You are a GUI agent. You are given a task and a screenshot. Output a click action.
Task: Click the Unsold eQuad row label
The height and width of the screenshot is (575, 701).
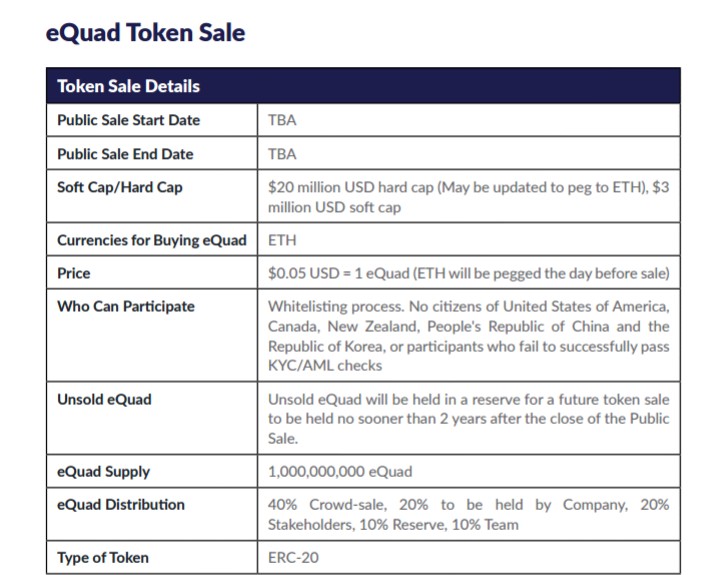click(104, 399)
